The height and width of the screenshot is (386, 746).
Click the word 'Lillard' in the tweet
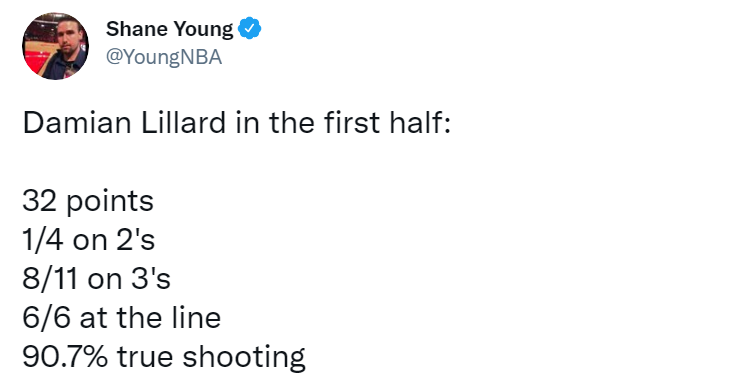[184, 122]
